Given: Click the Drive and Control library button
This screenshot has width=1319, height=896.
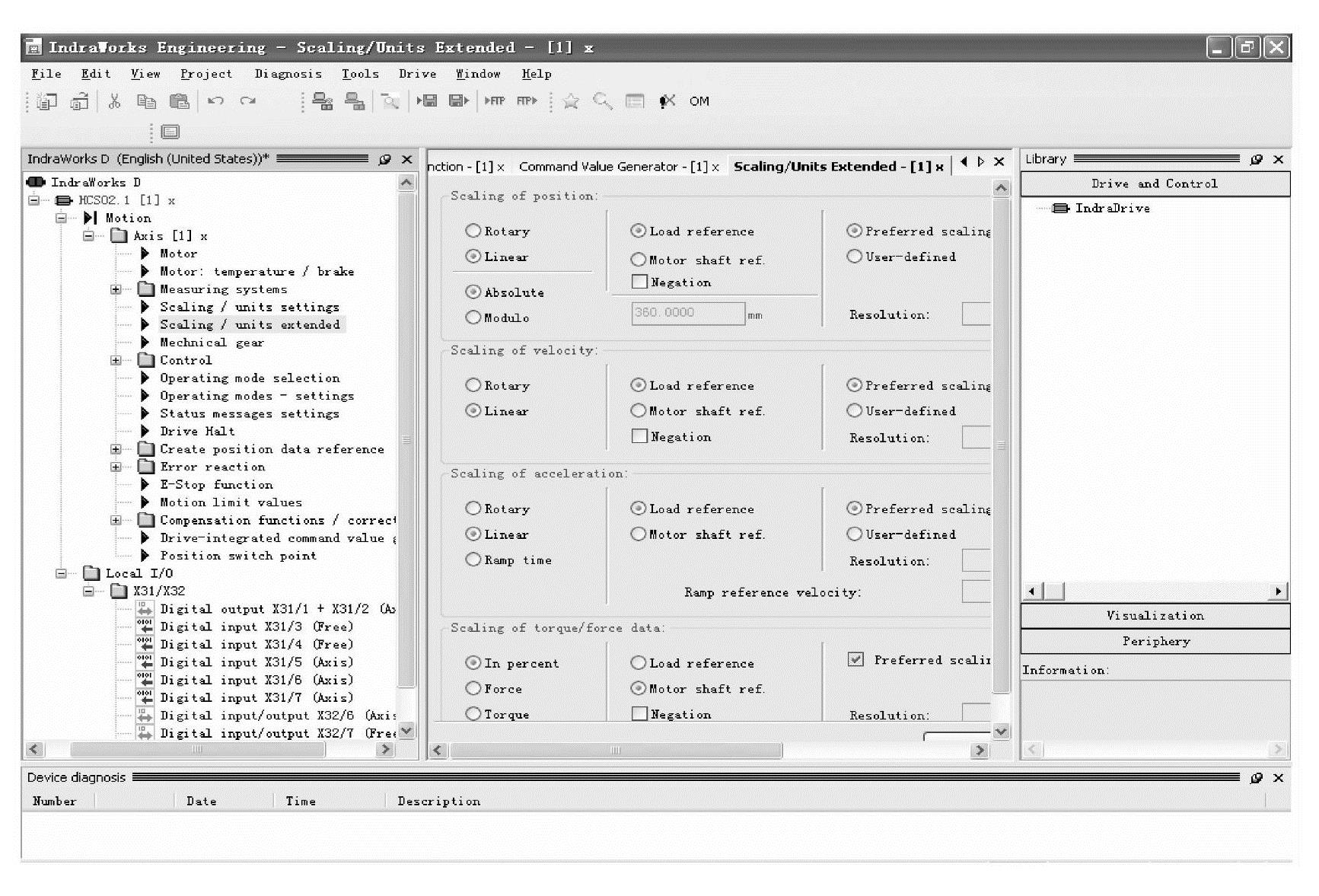Looking at the screenshot, I should pyautogui.click(x=1155, y=183).
